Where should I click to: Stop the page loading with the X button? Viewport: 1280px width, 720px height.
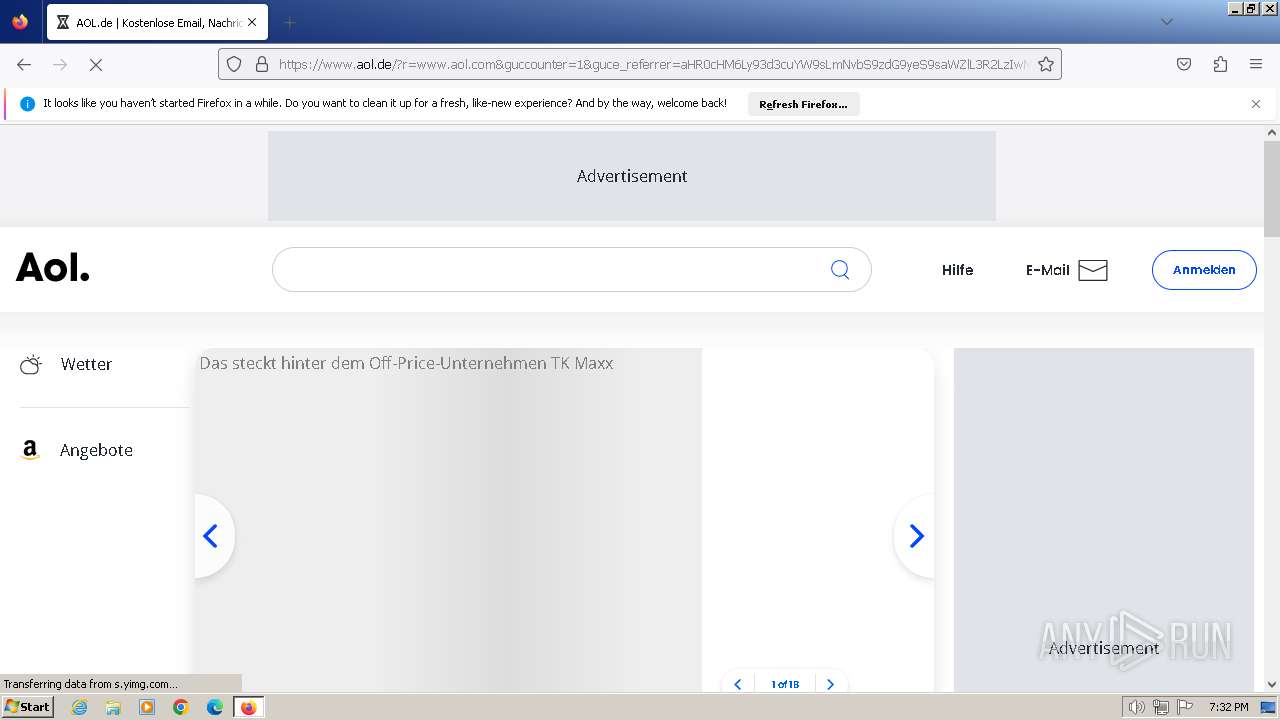(96, 64)
